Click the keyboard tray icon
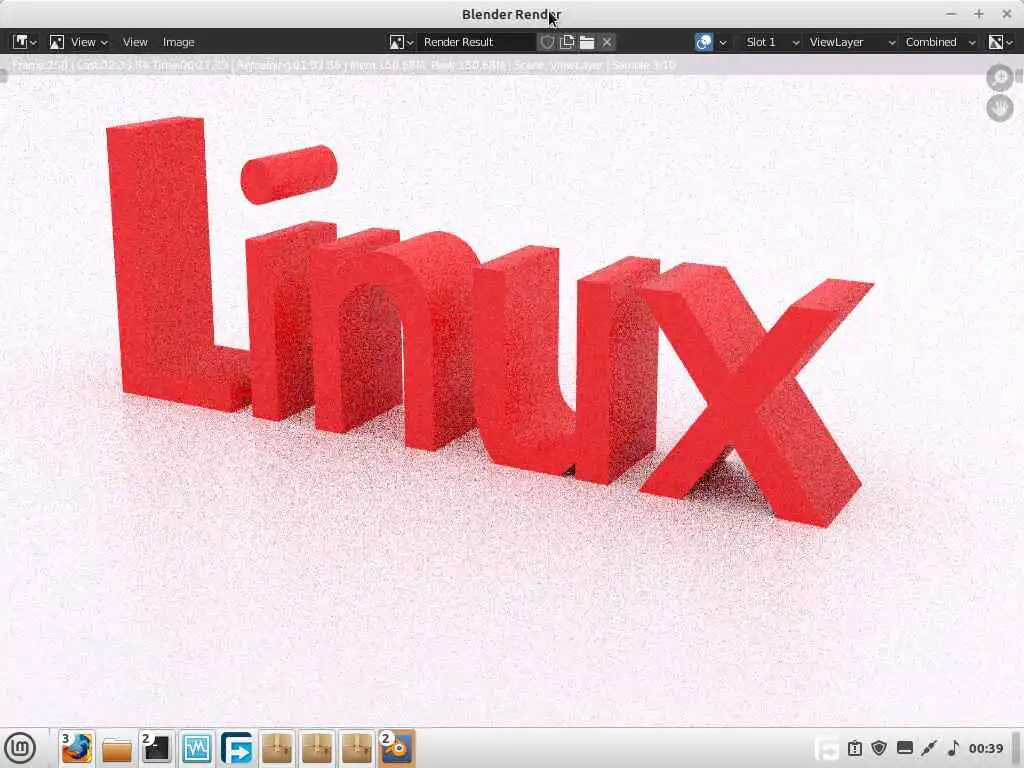The height and width of the screenshot is (768, 1024). coord(904,748)
